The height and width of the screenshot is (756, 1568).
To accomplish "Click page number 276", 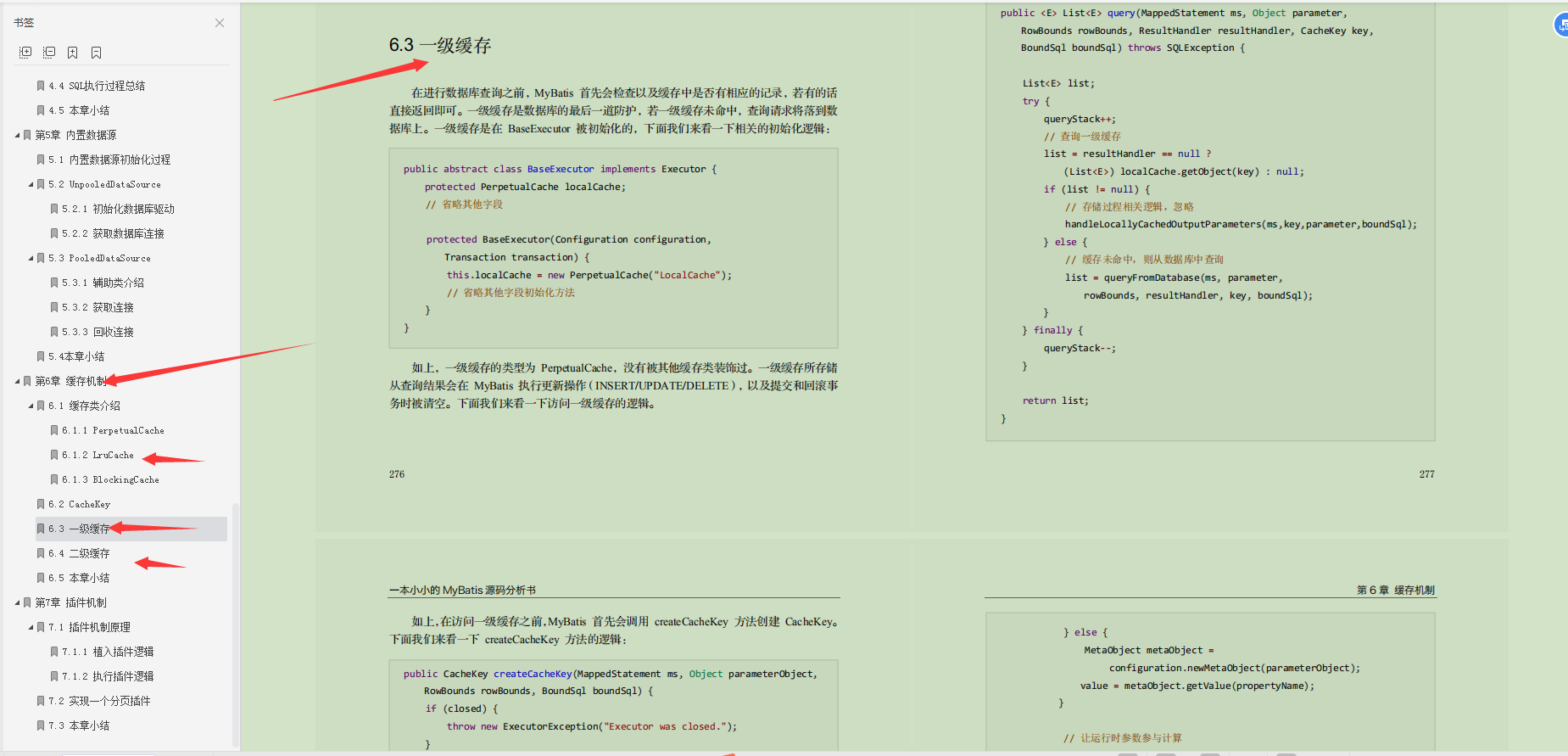I will click(x=397, y=474).
